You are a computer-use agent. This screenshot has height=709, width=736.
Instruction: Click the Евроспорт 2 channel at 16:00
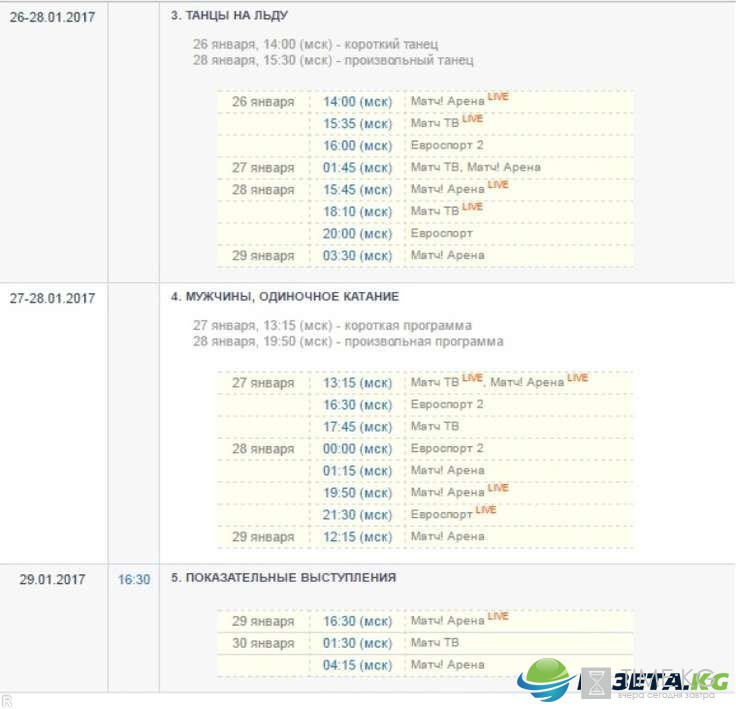click(x=447, y=145)
